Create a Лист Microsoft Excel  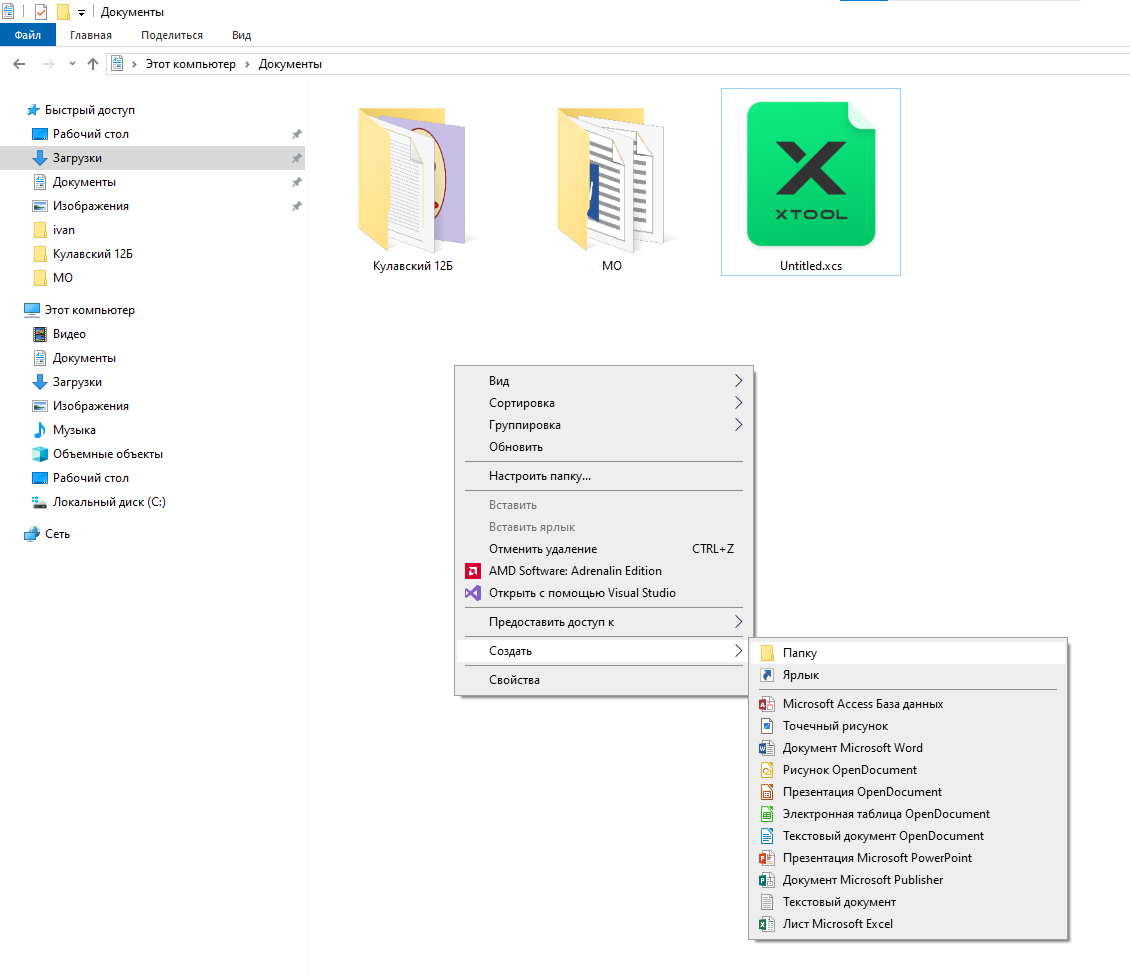(x=908, y=924)
